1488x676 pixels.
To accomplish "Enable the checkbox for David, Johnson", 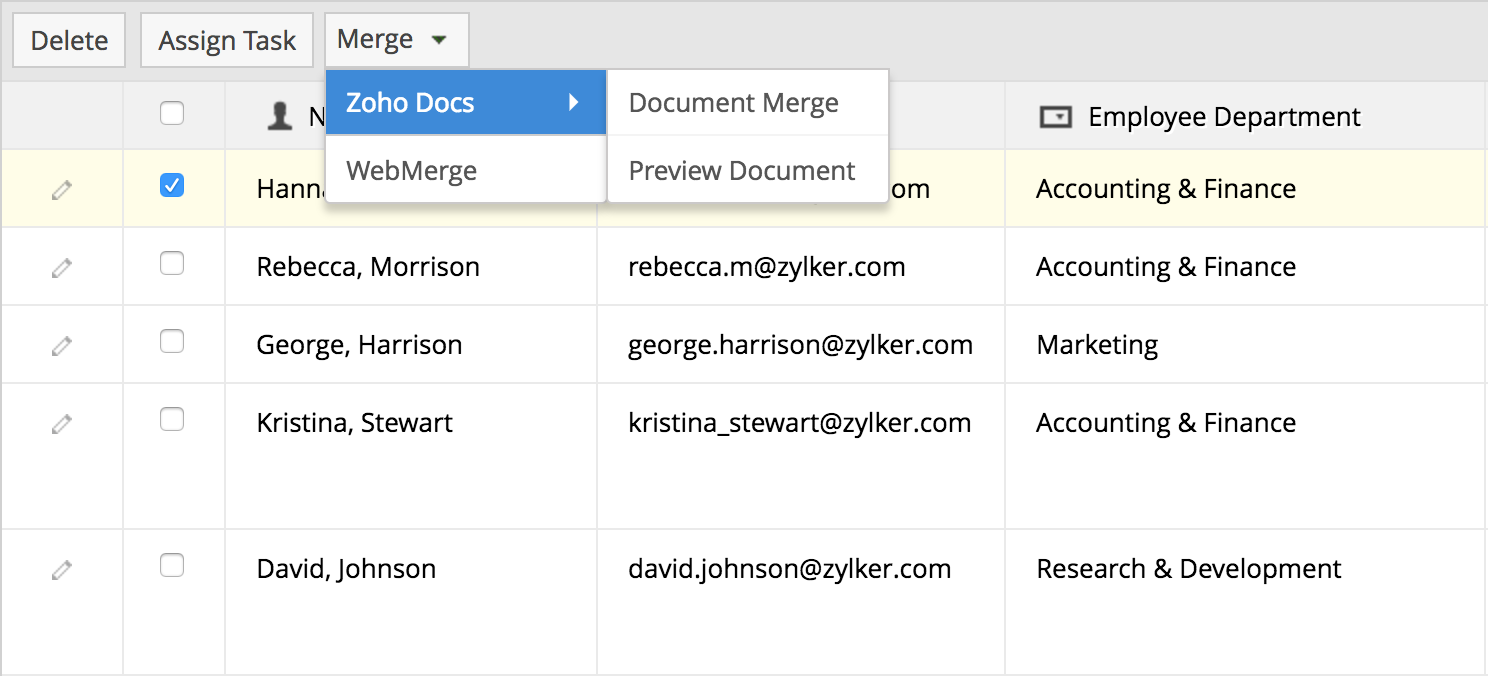I will pyautogui.click(x=172, y=565).
